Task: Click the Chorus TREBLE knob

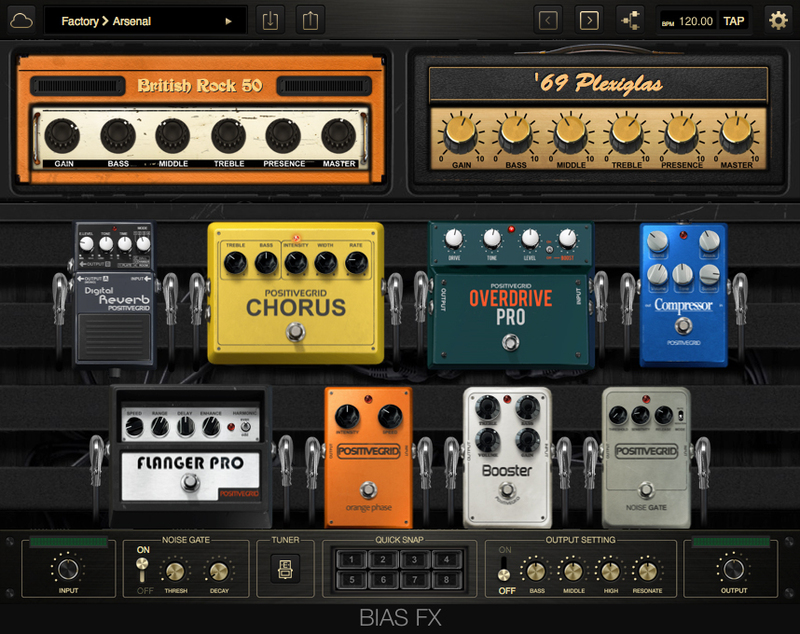Action: point(235,263)
